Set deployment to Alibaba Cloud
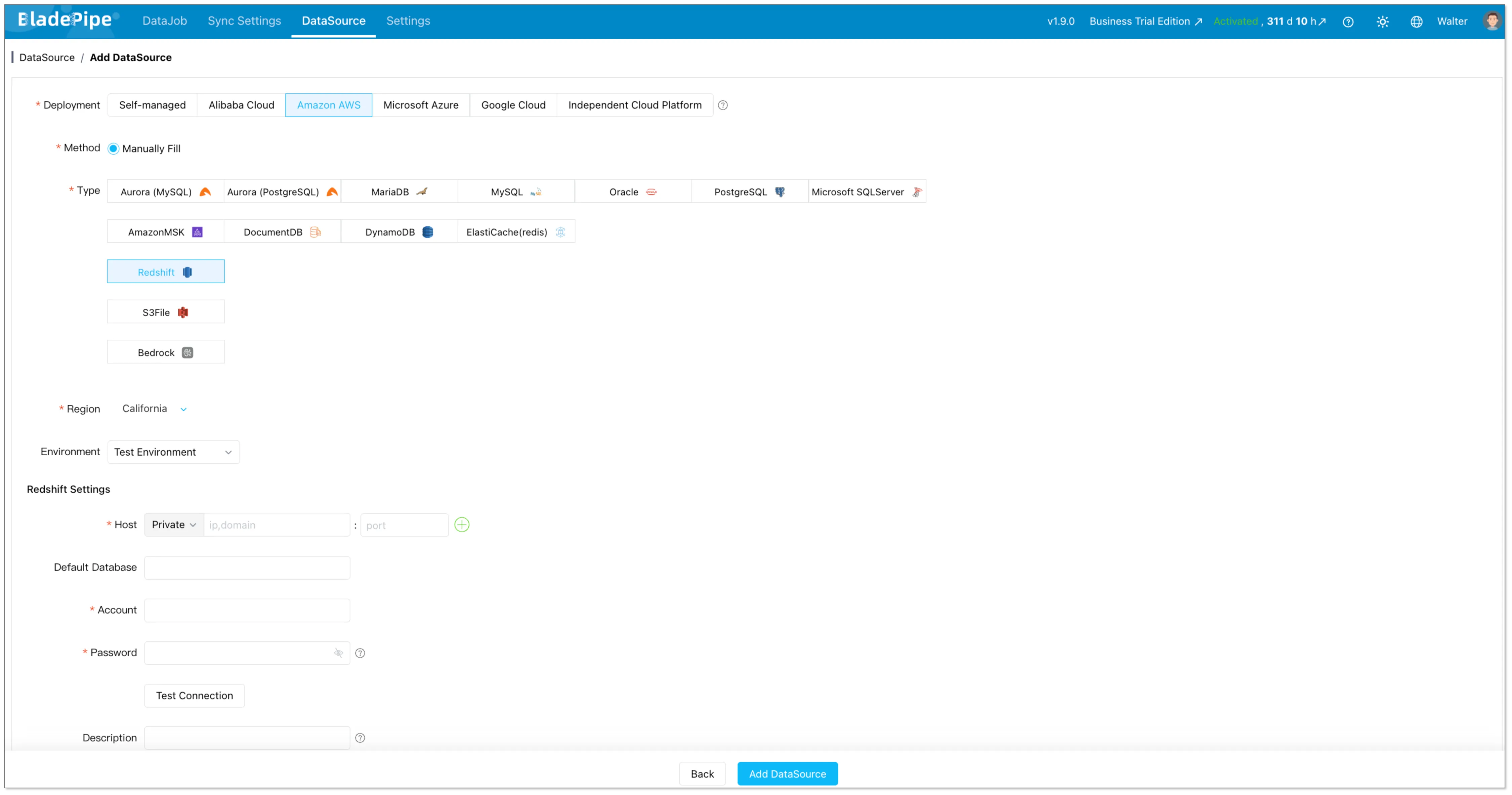Screen dimensions: 1512x795 pyautogui.click(x=241, y=105)
